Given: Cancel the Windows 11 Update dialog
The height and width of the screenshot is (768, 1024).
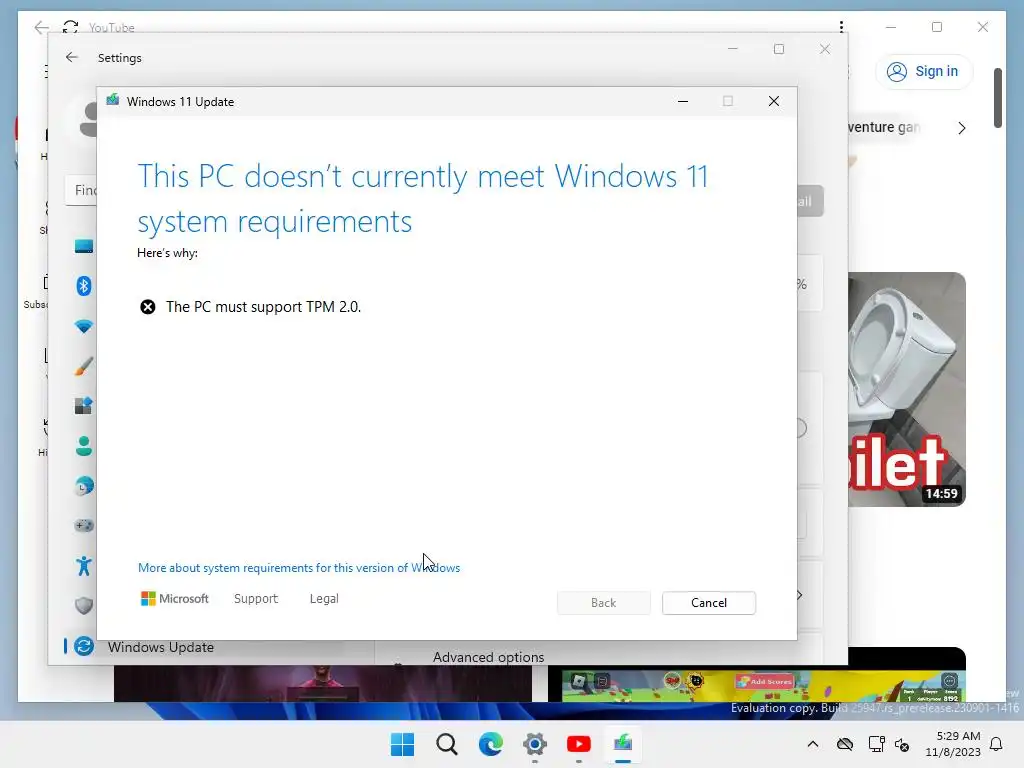Looking at the screenshot, I should [x=709, y=602].
